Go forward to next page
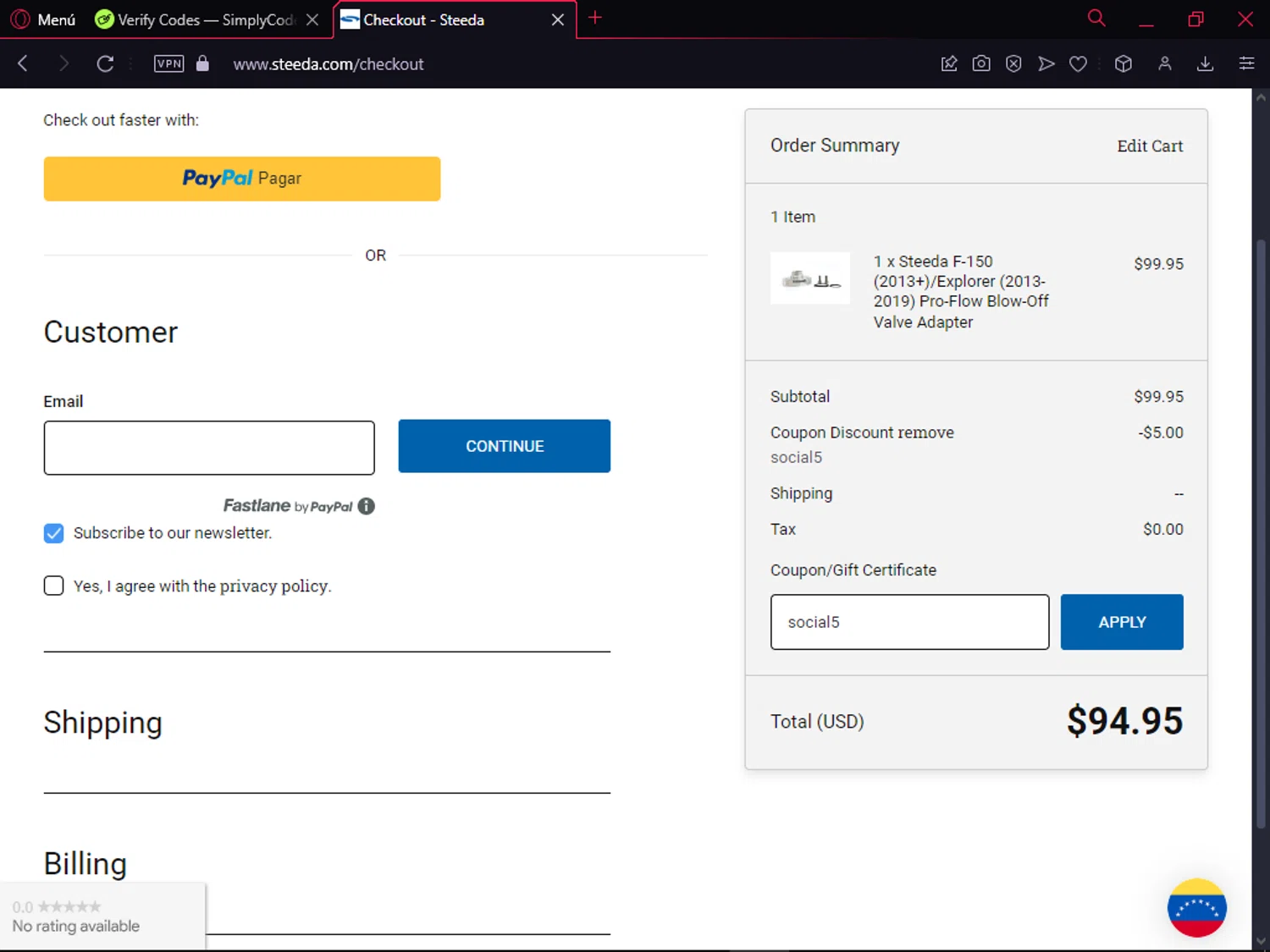The width and height of the screenshot is (1270, 952). coord(63,63)
